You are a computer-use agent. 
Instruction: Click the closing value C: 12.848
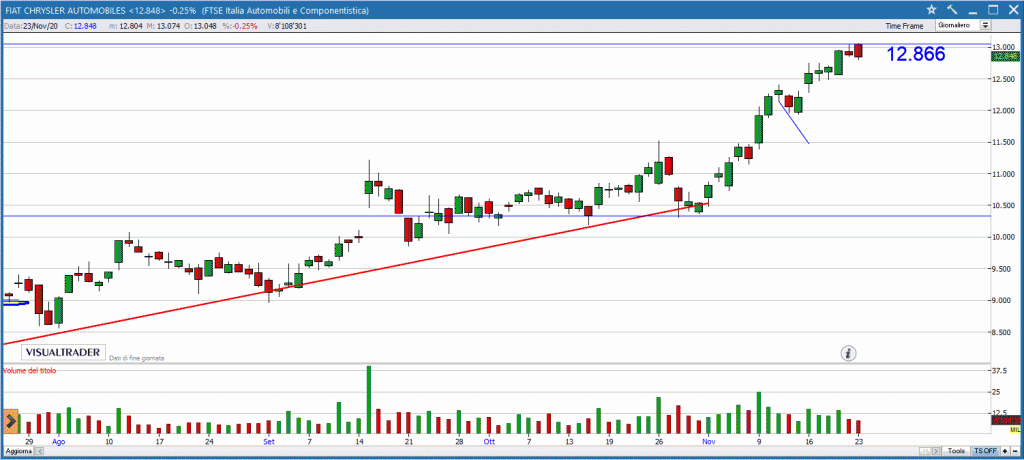[x=81, y=26]
